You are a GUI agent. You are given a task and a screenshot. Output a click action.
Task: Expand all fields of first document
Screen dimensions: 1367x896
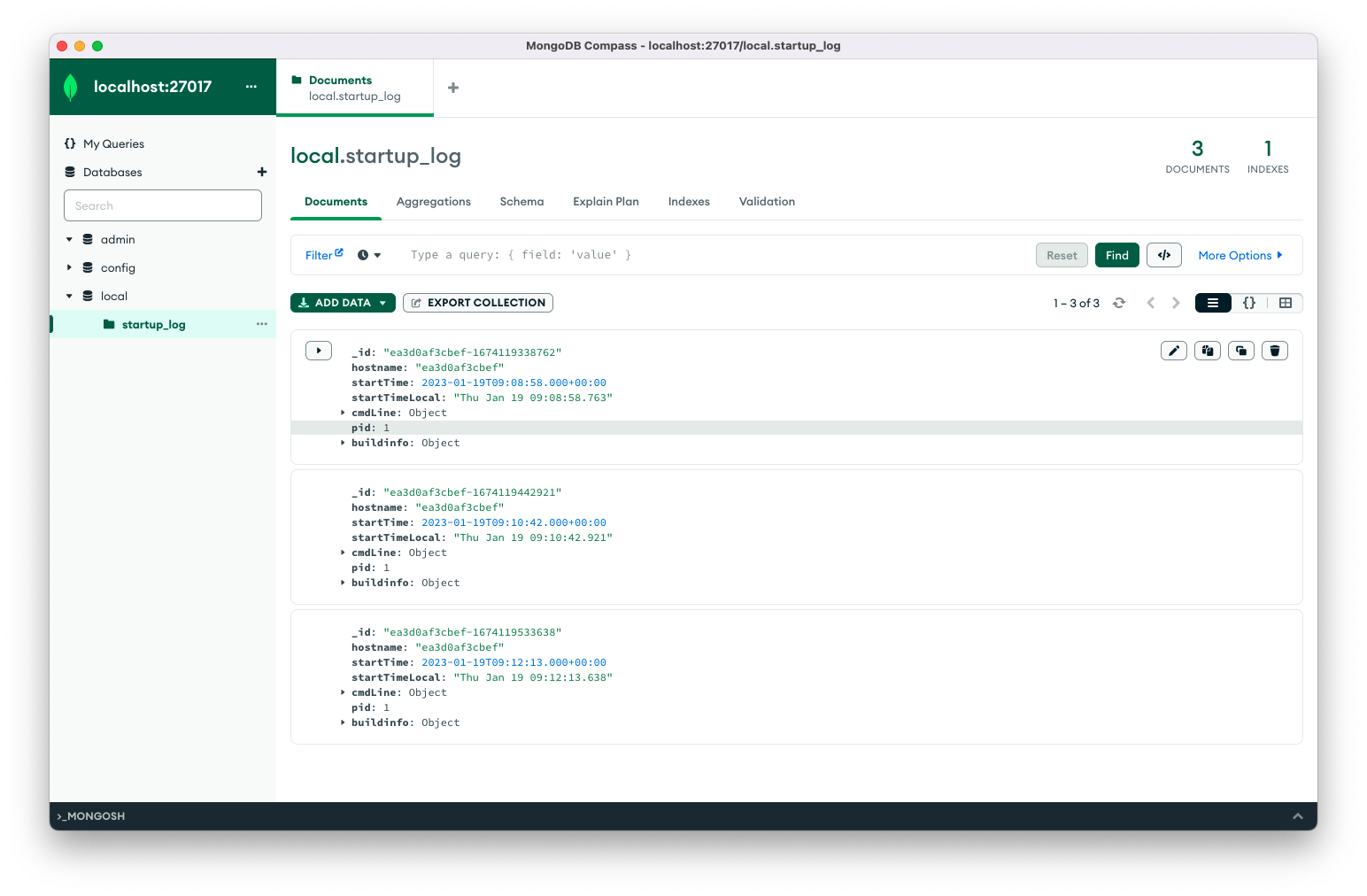tap(319, 351)
